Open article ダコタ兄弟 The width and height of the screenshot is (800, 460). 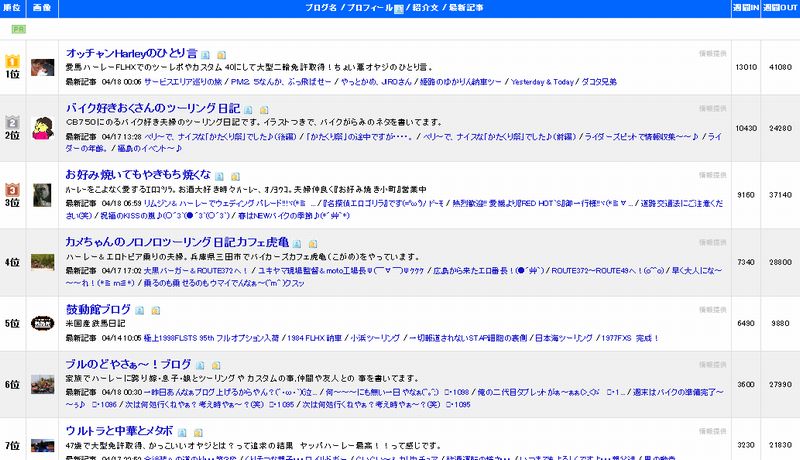coord(599,82)
